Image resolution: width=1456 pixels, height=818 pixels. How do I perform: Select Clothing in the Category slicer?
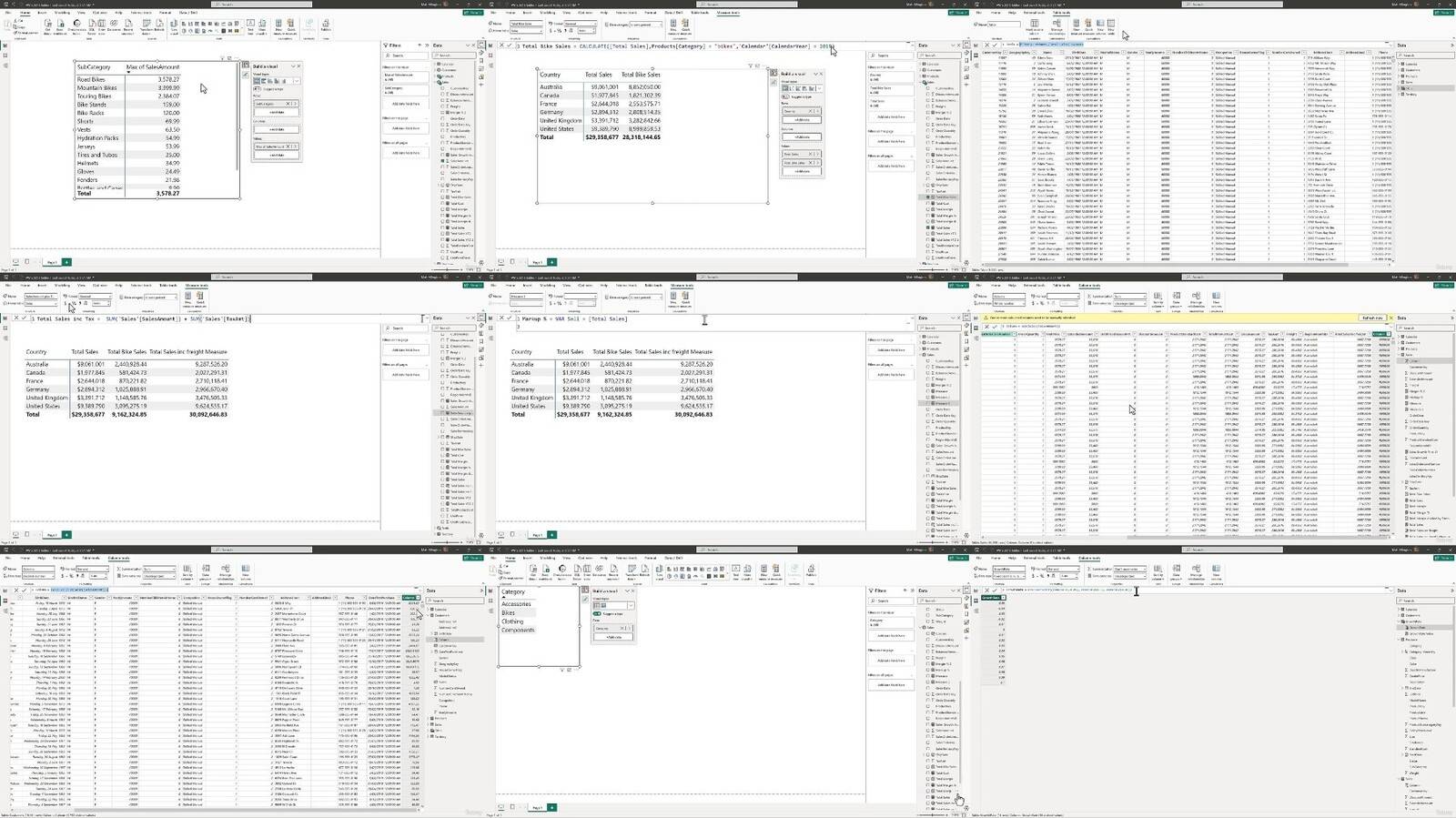512,621
